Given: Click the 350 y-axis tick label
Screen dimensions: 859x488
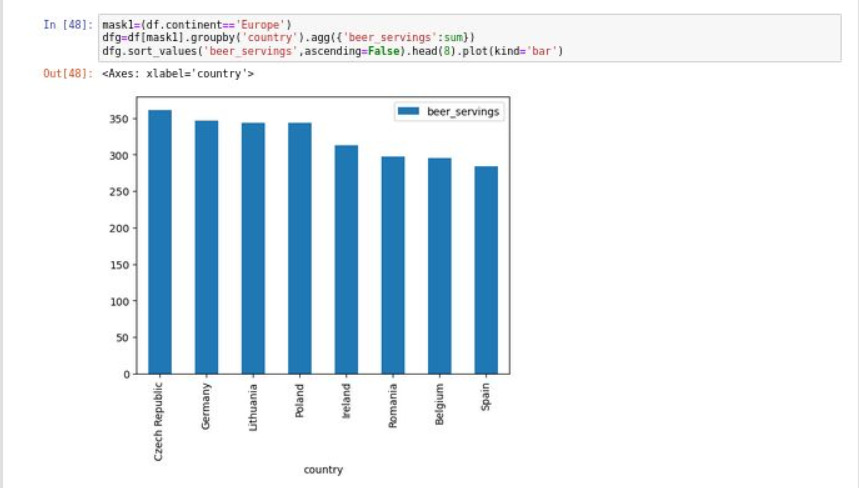Looking at the screenshot, I should 119,119.
